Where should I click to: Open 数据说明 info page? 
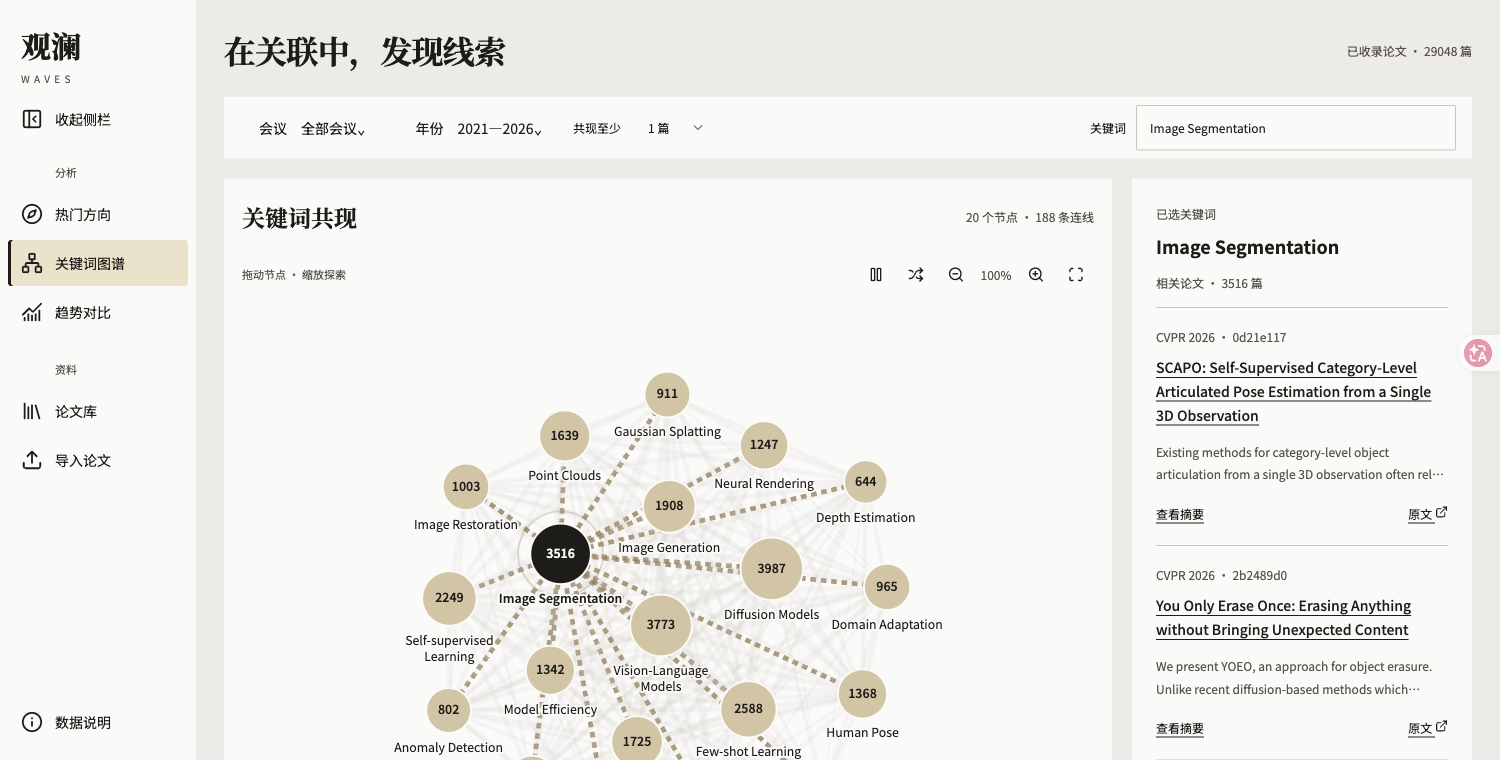(98, 722)
